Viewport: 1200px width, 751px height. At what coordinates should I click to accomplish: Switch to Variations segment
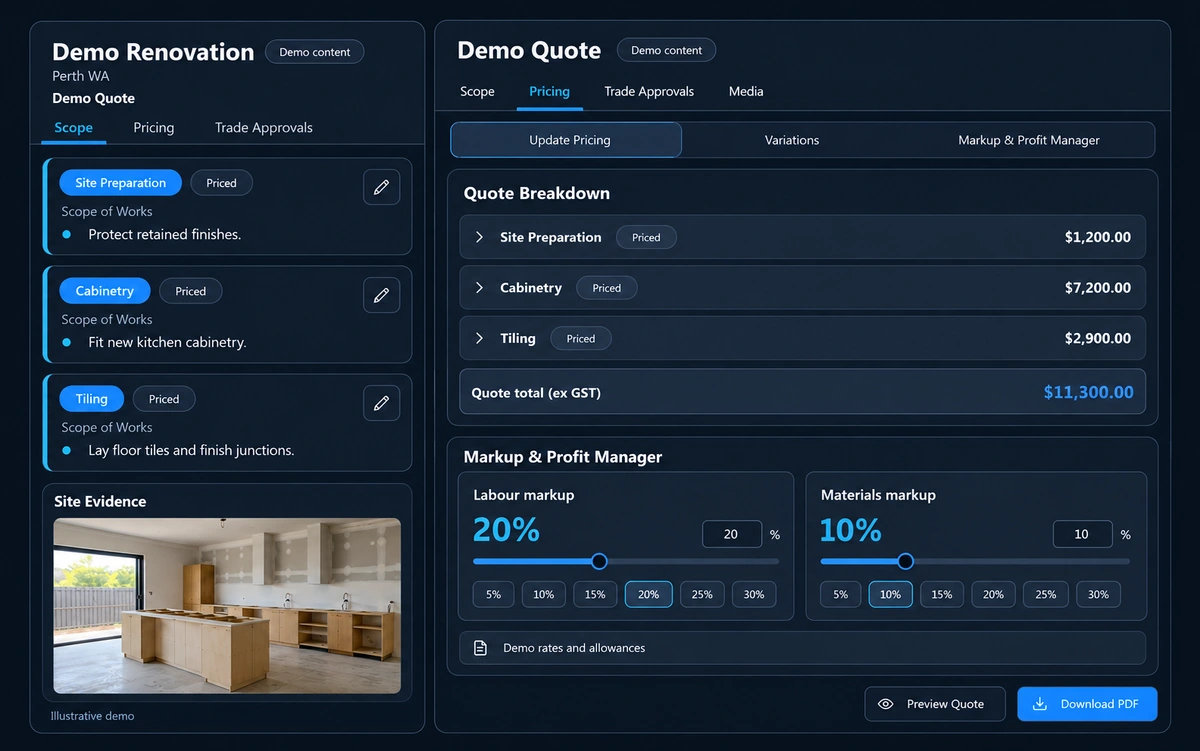[x=792, y=140]
